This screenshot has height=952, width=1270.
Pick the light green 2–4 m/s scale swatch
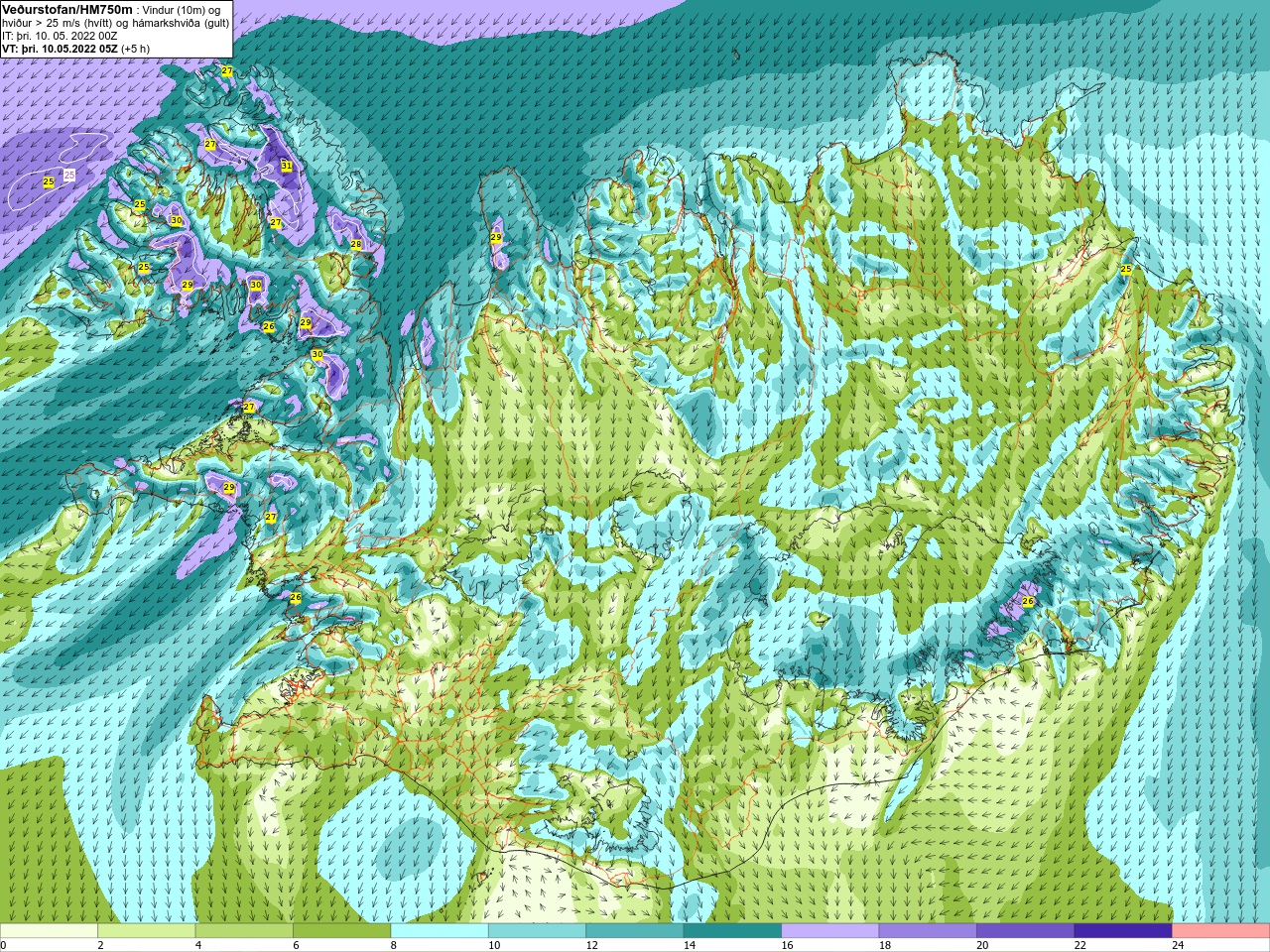146,930
